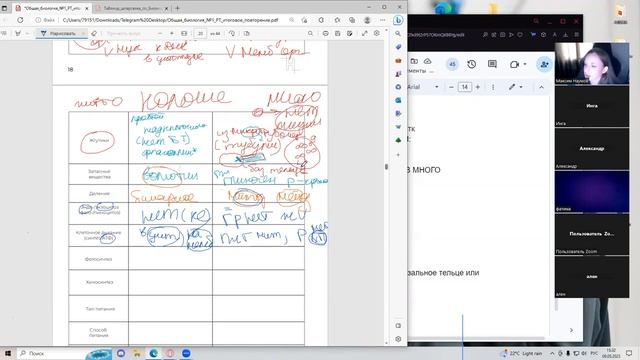The image size is (640, 360).
Task: Select Инга participant tile in Zoom
Action: click(592, 106)
